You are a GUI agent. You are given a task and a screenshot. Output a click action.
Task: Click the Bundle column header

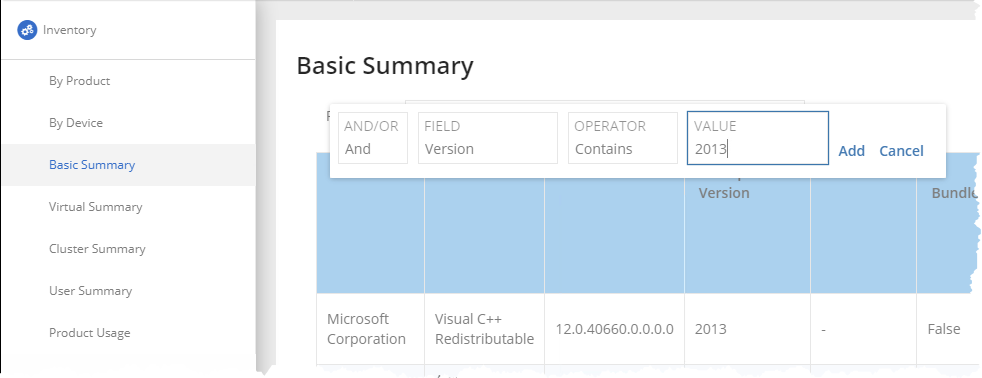click(x=954, y=193)
